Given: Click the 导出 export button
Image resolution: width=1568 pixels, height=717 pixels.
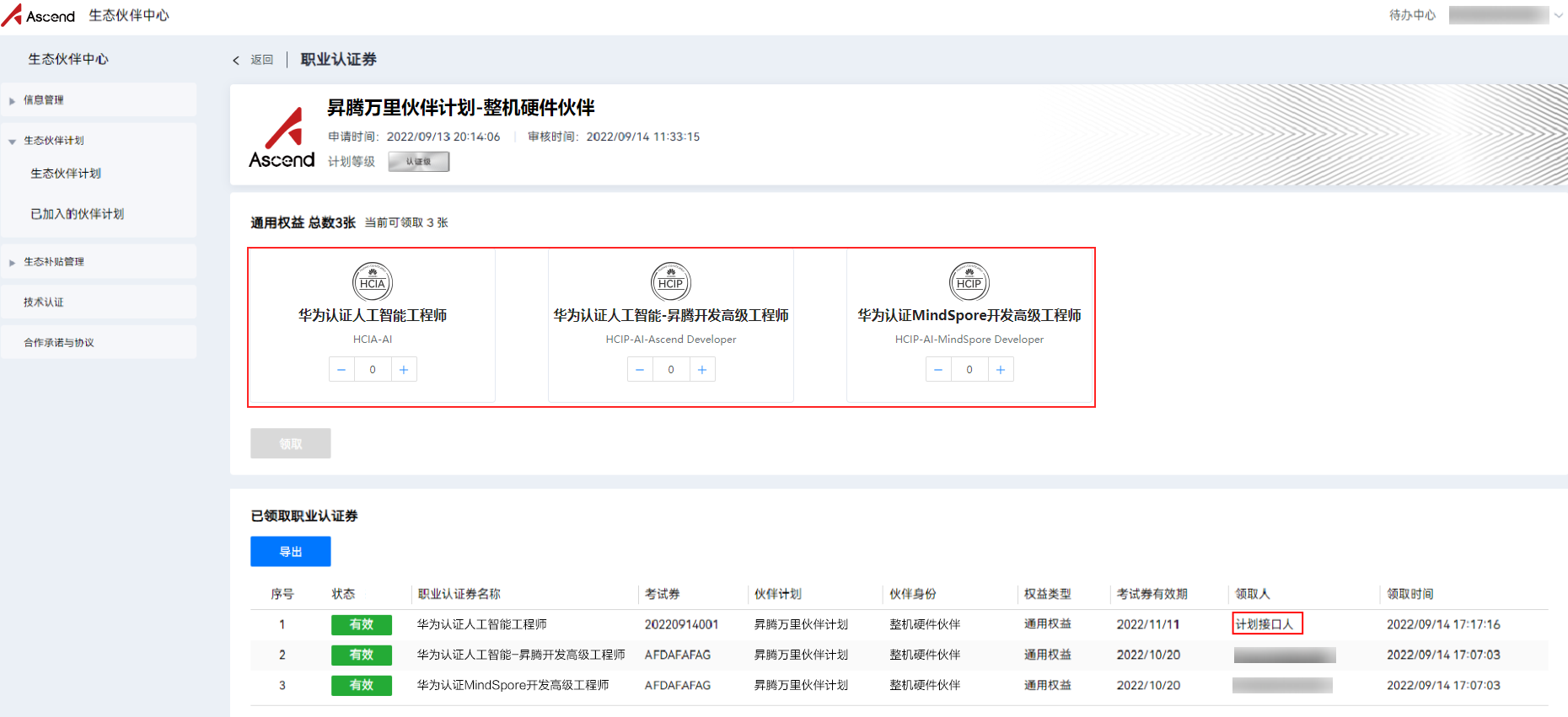Looking at the screenshot, I should point(291,551).
